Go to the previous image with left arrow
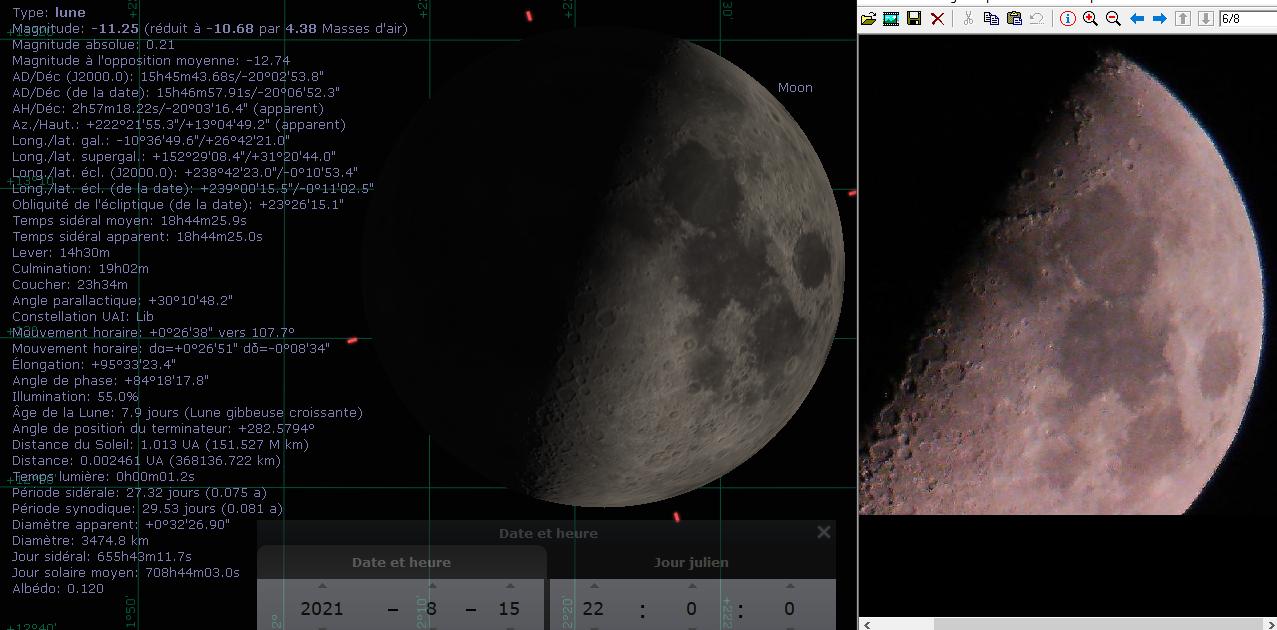1277x630 pixels. (x=1137, y=19)
